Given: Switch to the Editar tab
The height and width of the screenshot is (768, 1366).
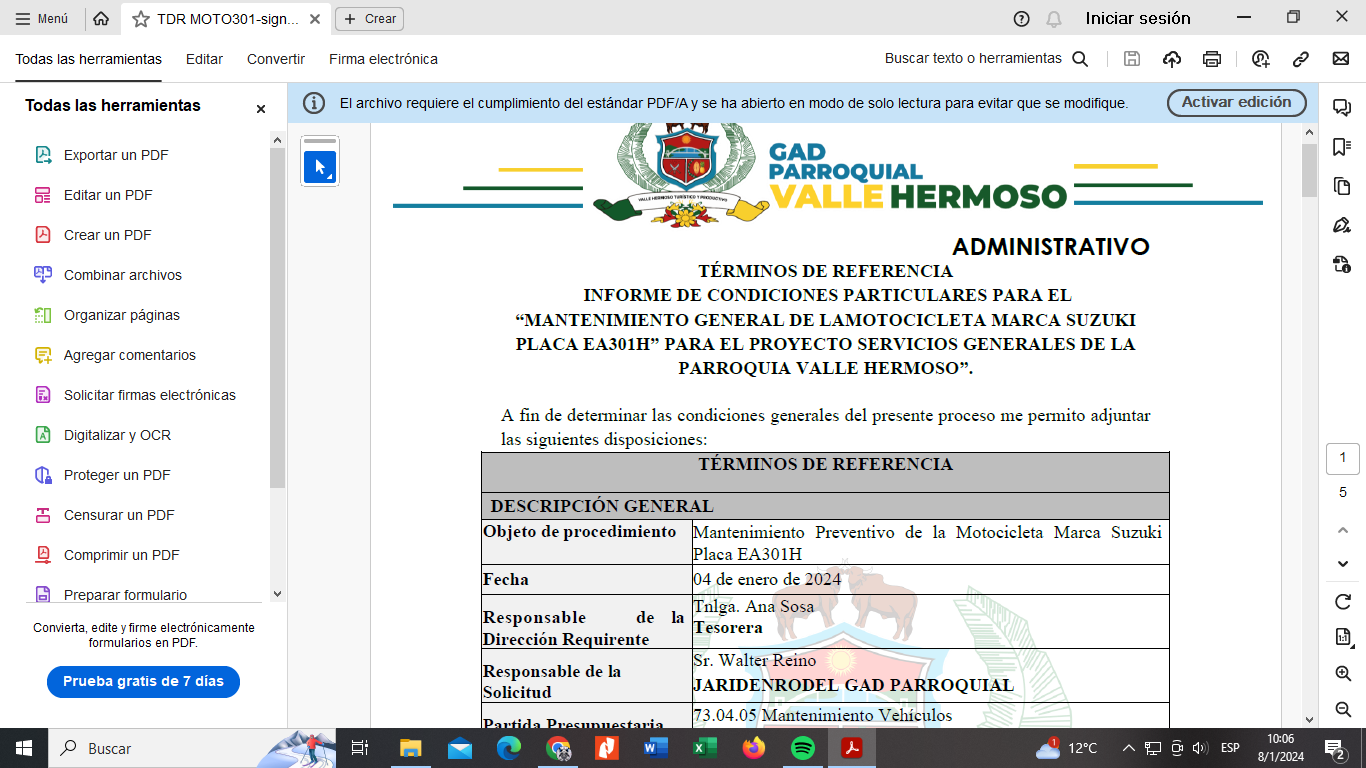Looking at the screenshot, I should [x=204, y=59].
